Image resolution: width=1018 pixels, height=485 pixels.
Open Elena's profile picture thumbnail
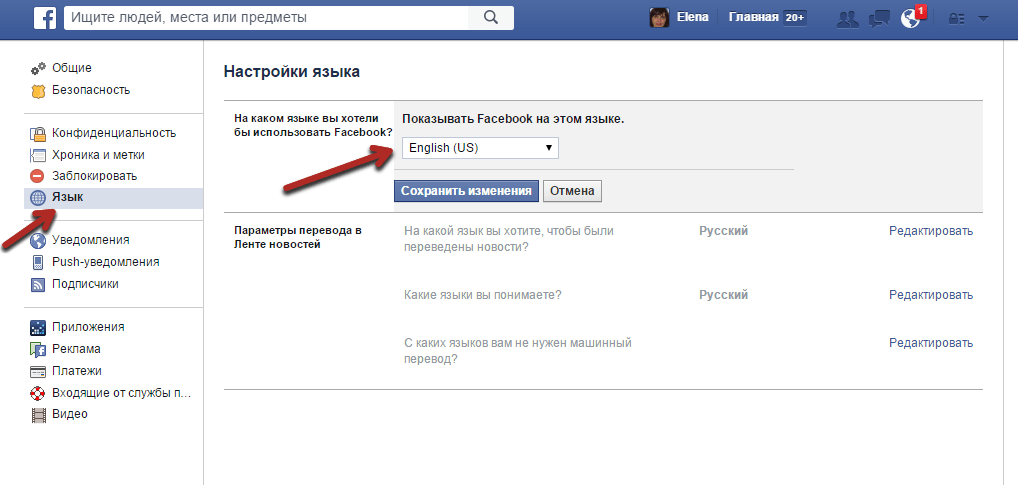click(660, 18)
